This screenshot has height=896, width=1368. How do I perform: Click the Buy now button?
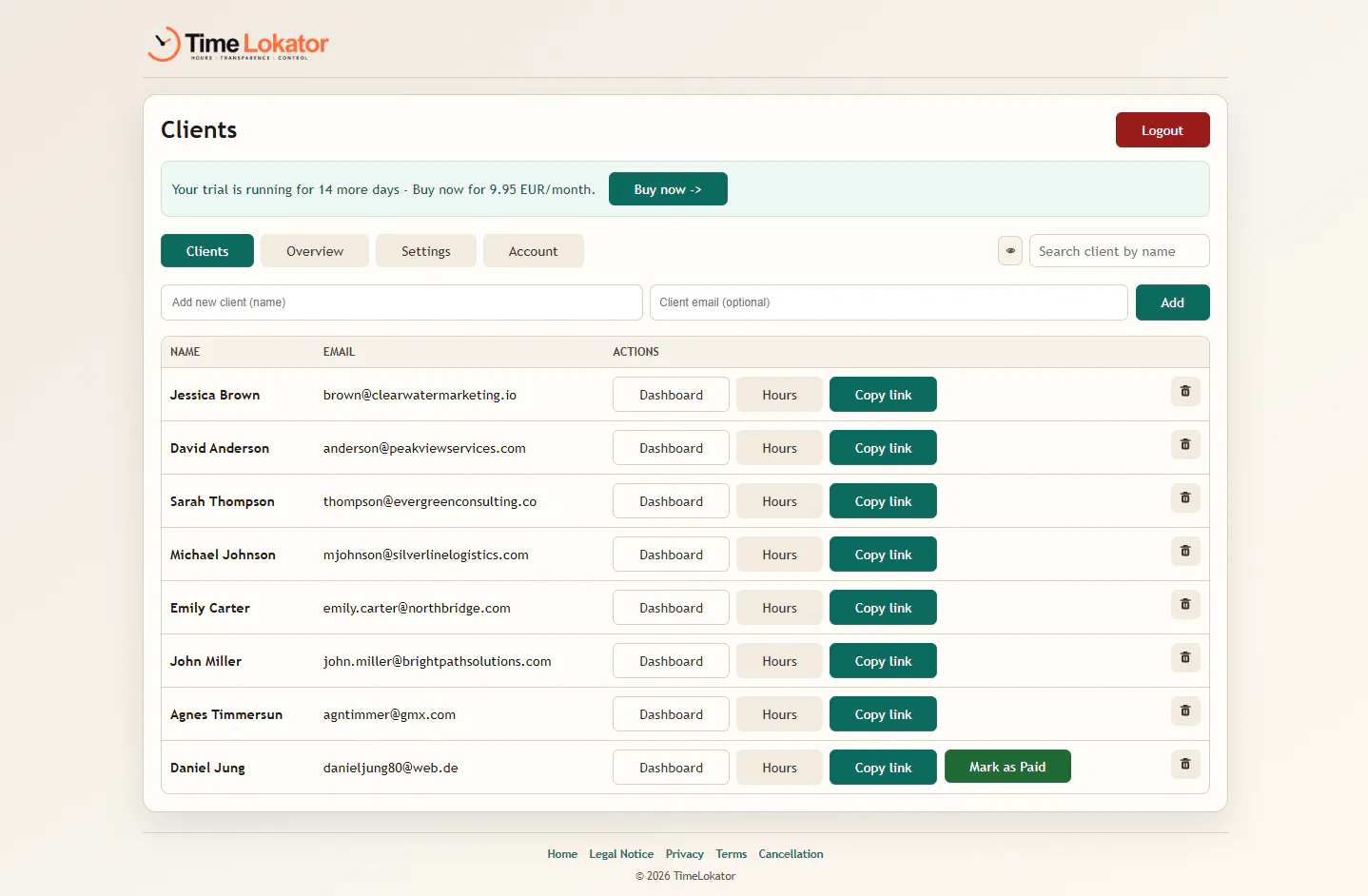pyautogui.click(x=668, y=189)
